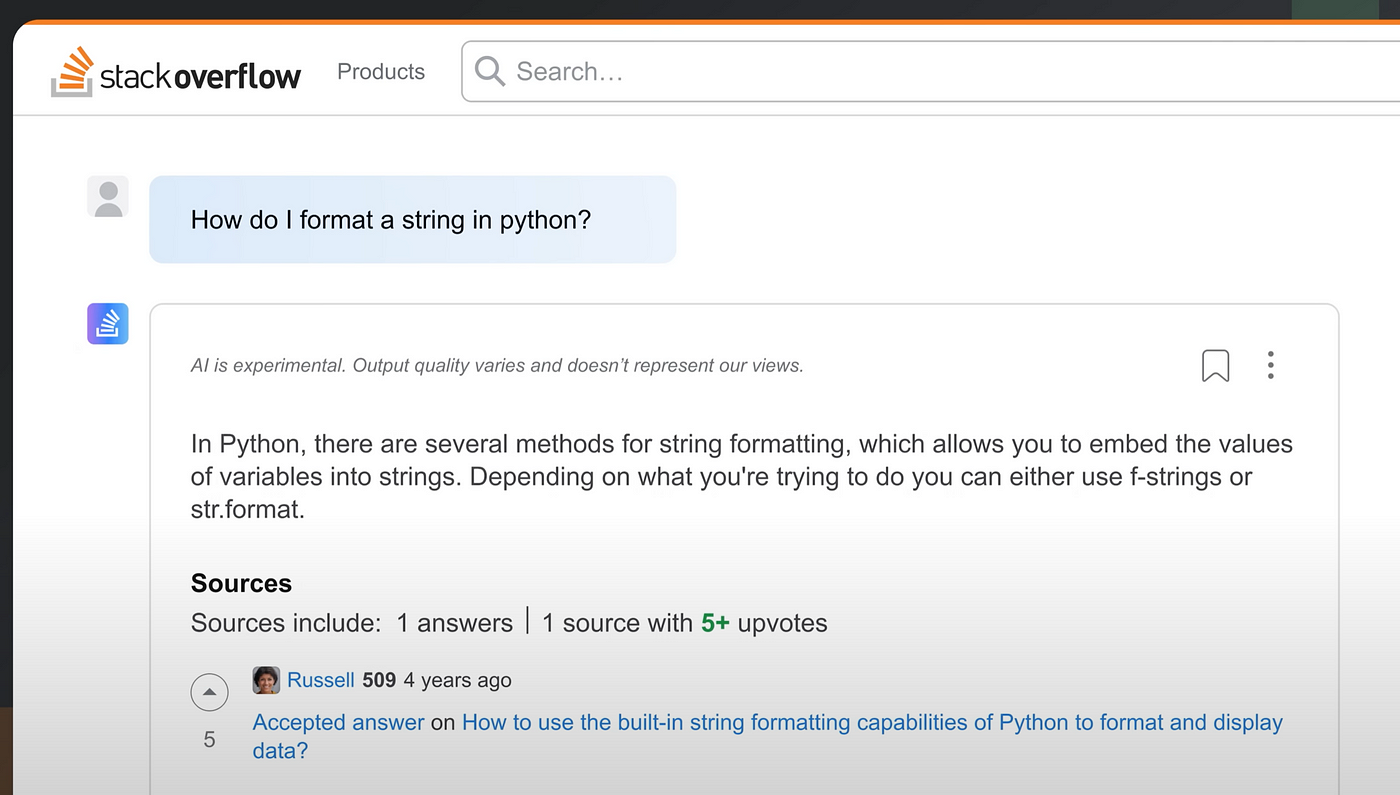Open the Products menu
The width and height of the screenshot is (1400, 795).
pos(381,72)
